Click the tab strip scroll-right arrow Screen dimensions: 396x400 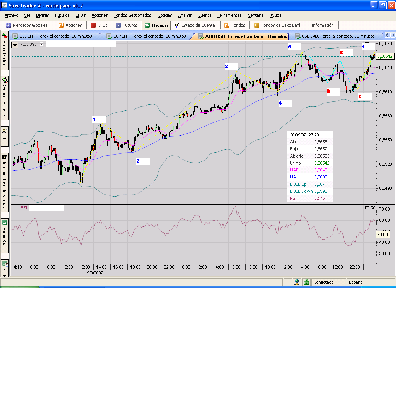[392, 35]
